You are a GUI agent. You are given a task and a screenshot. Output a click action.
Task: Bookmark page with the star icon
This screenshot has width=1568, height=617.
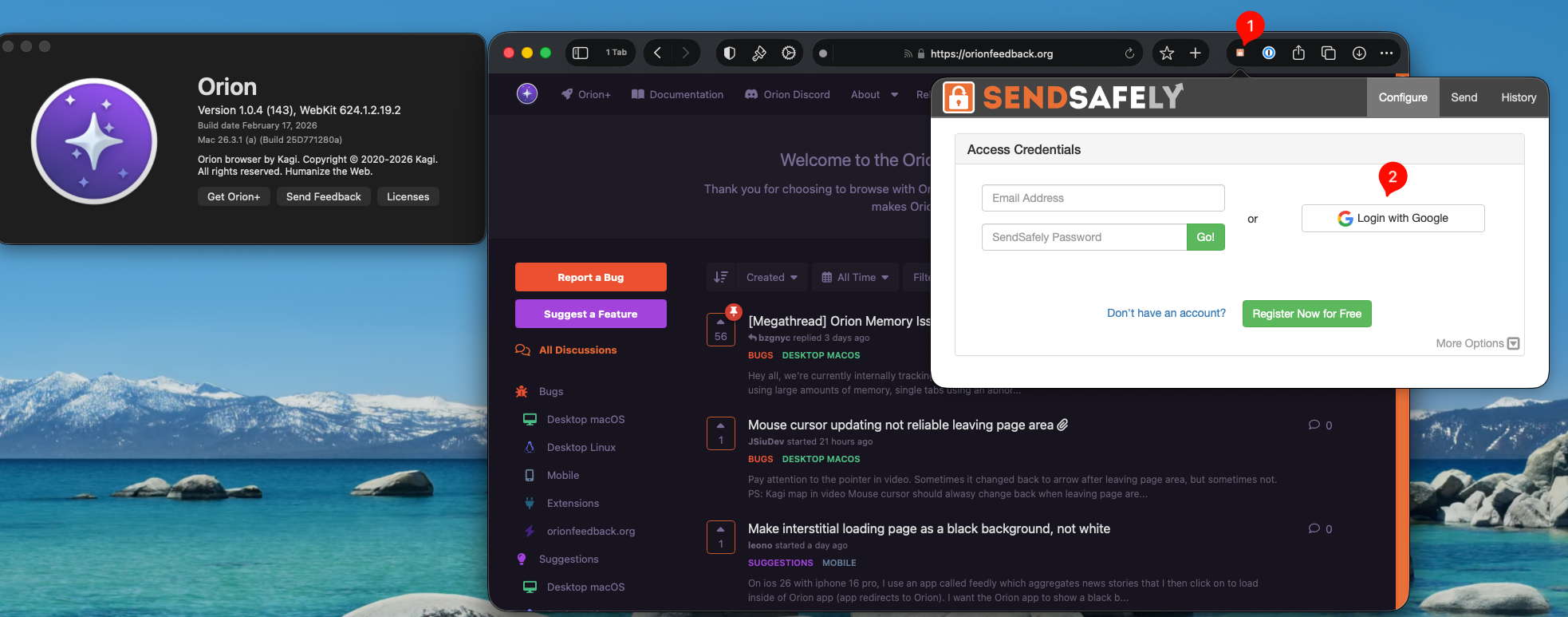click(1167, 53)
